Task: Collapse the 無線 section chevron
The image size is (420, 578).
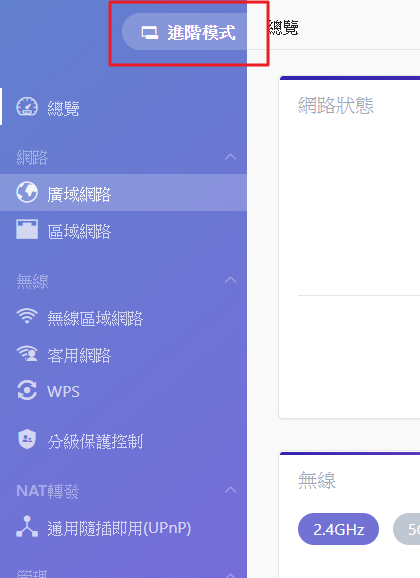Action: (230, 280)
